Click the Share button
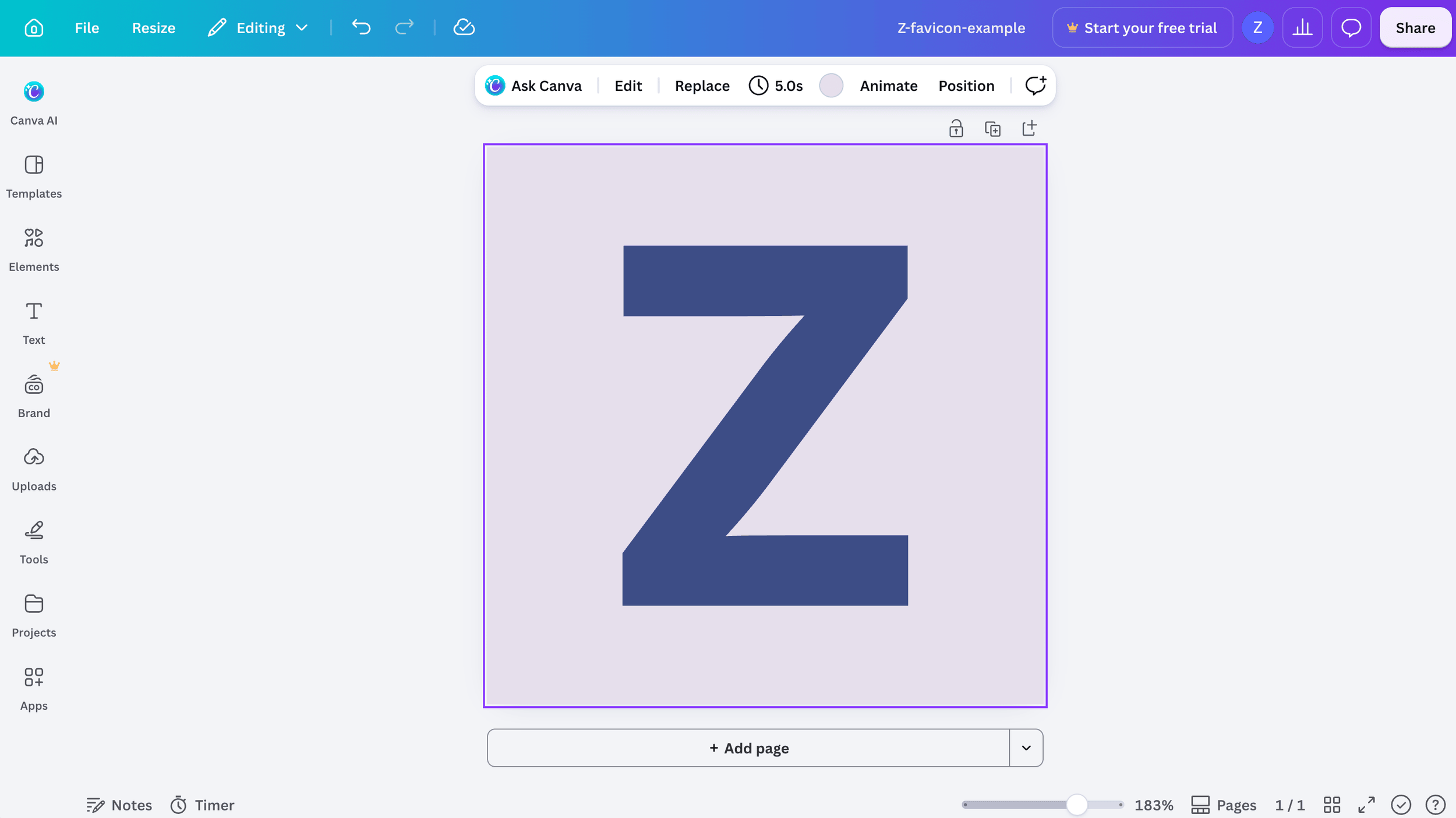 click(1415, 27)
